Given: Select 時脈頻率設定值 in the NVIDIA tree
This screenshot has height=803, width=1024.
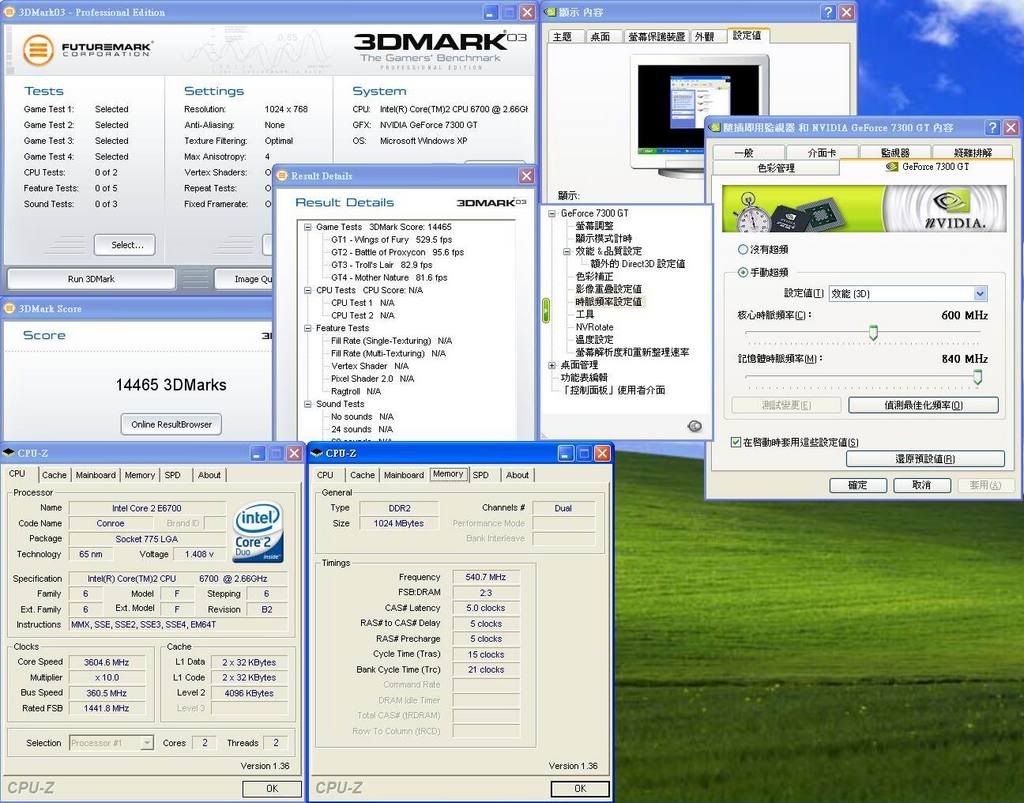Looking at the screenshot, I should tap(608, 302).
